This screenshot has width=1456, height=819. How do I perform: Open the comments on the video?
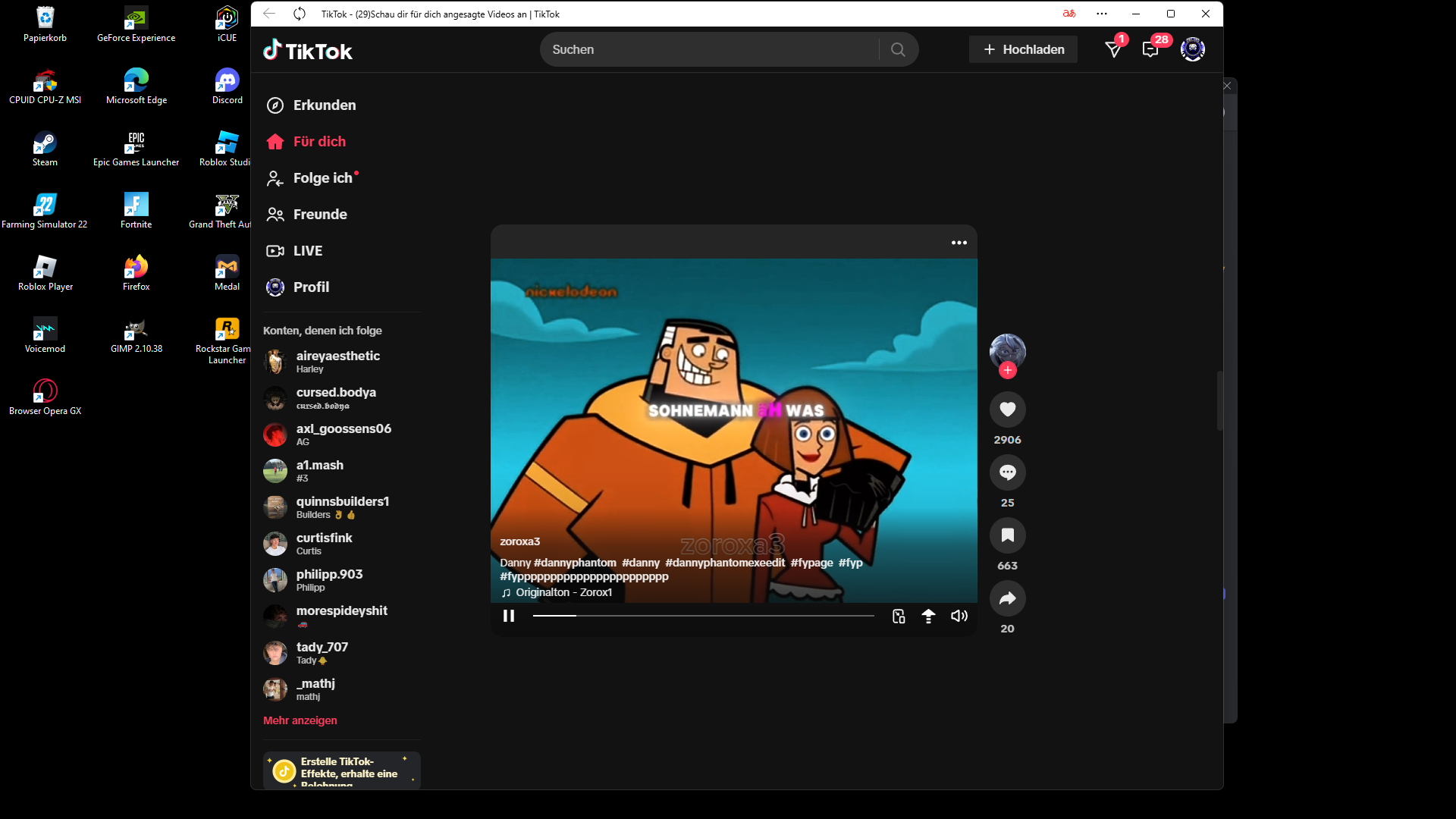click(1008, 472)
